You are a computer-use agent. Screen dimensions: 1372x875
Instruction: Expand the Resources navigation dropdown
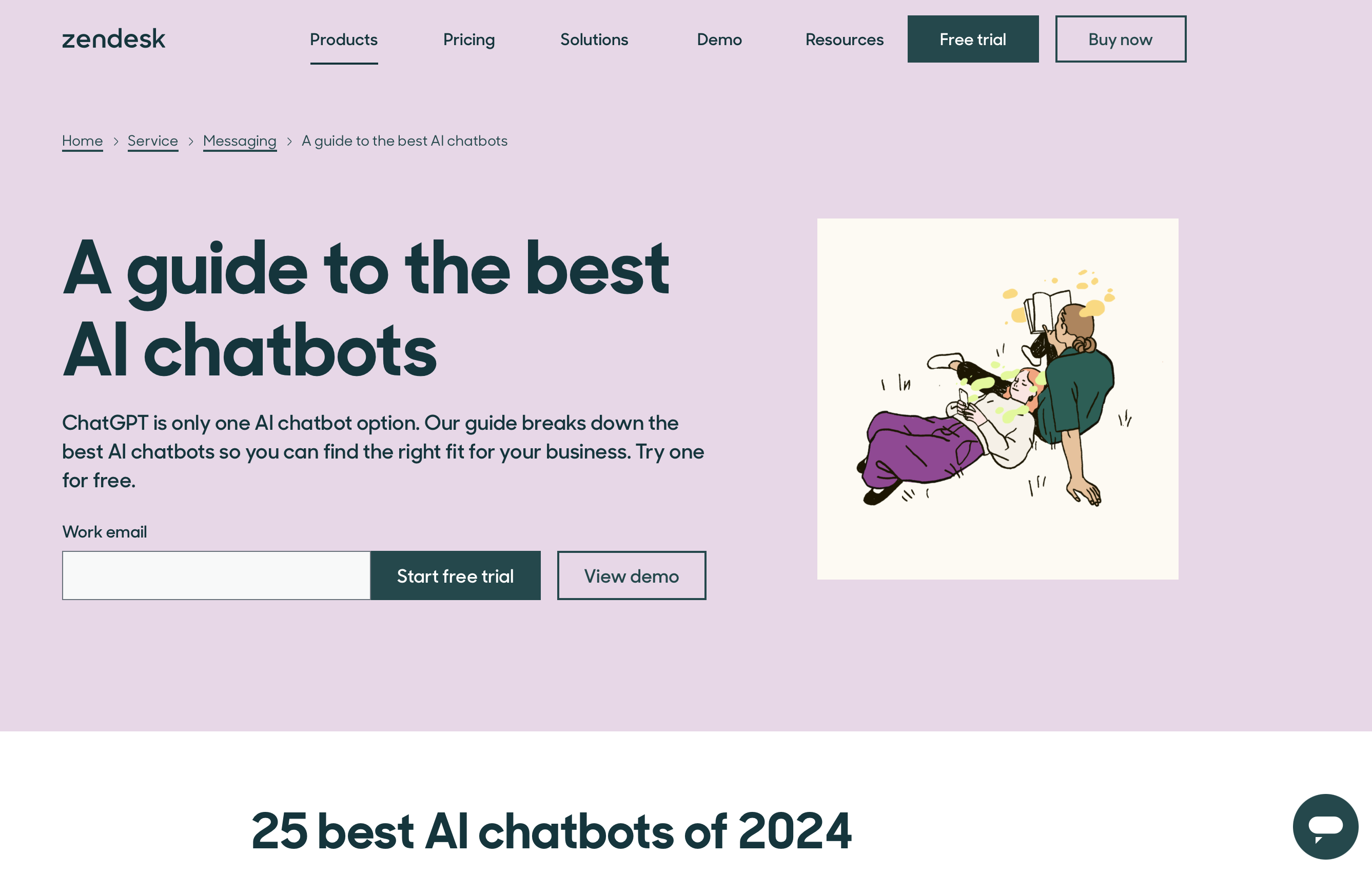(844, 38)
